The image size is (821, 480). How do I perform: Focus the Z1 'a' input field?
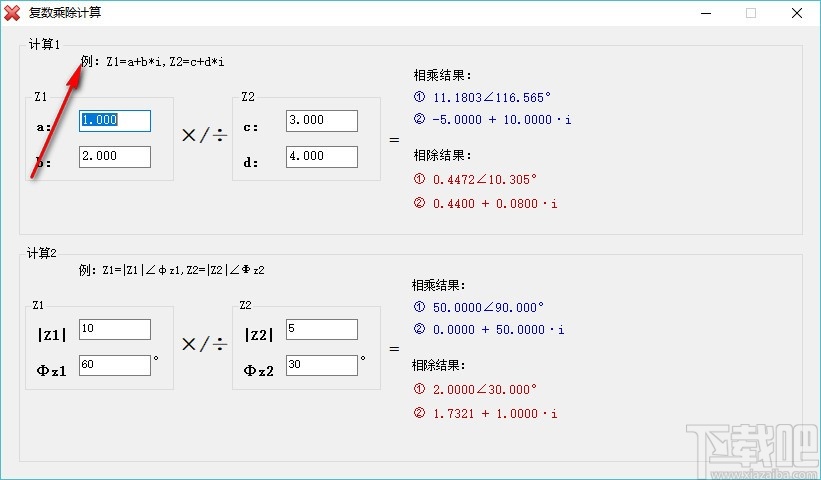115,120
